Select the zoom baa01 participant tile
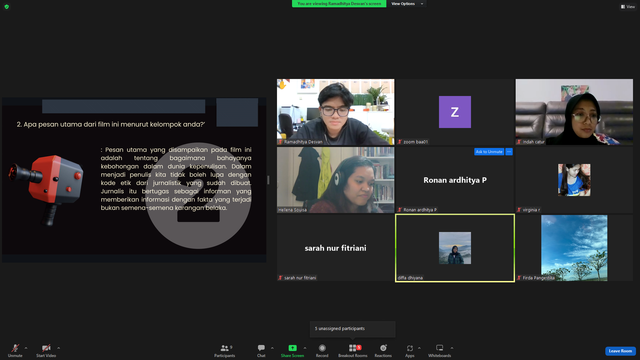 (455, 112)
